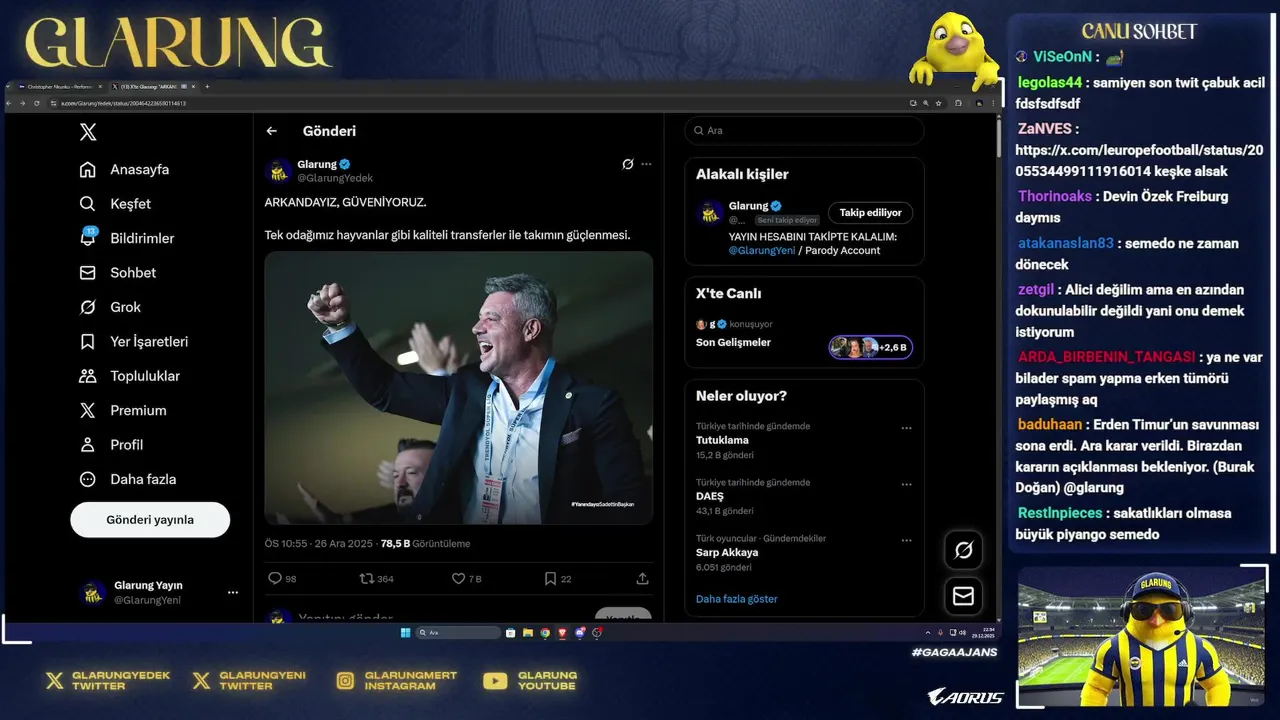The height and width of the screenshot is (720, 1280).
Task: Open the floating Grok button
Action: 964,550
